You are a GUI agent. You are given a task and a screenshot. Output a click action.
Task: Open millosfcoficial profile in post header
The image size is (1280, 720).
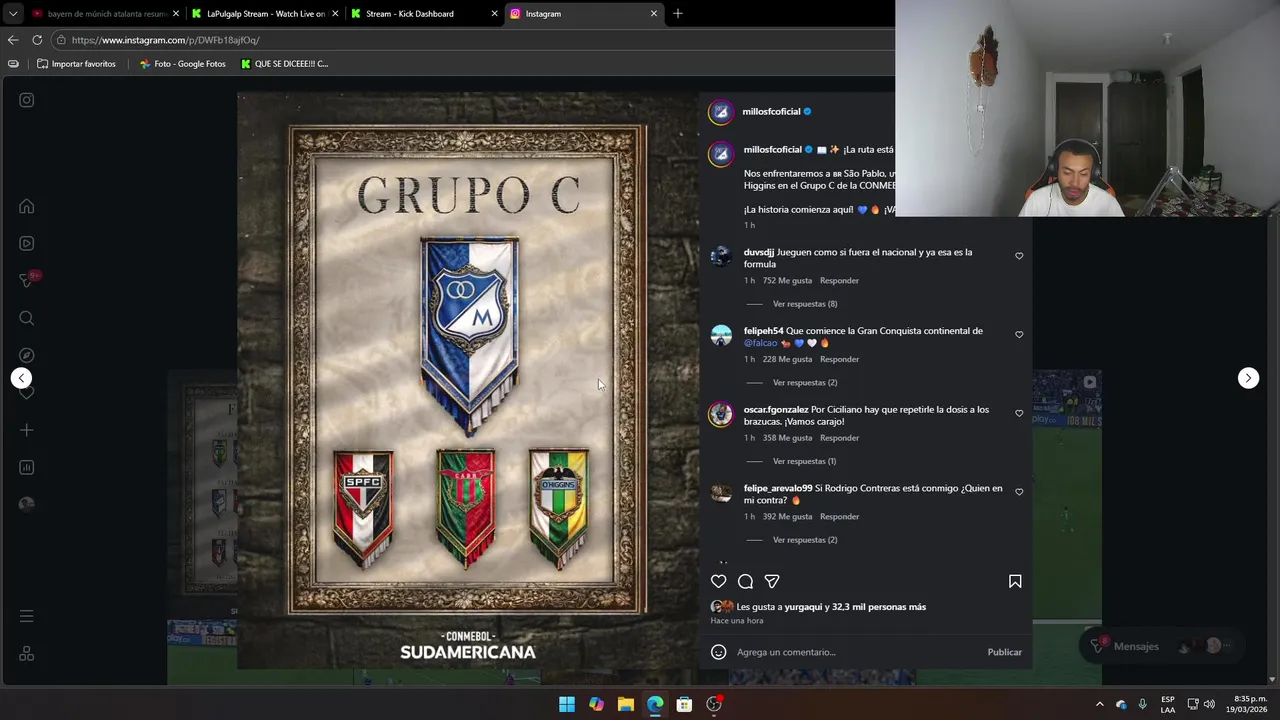tap(771, 112)
